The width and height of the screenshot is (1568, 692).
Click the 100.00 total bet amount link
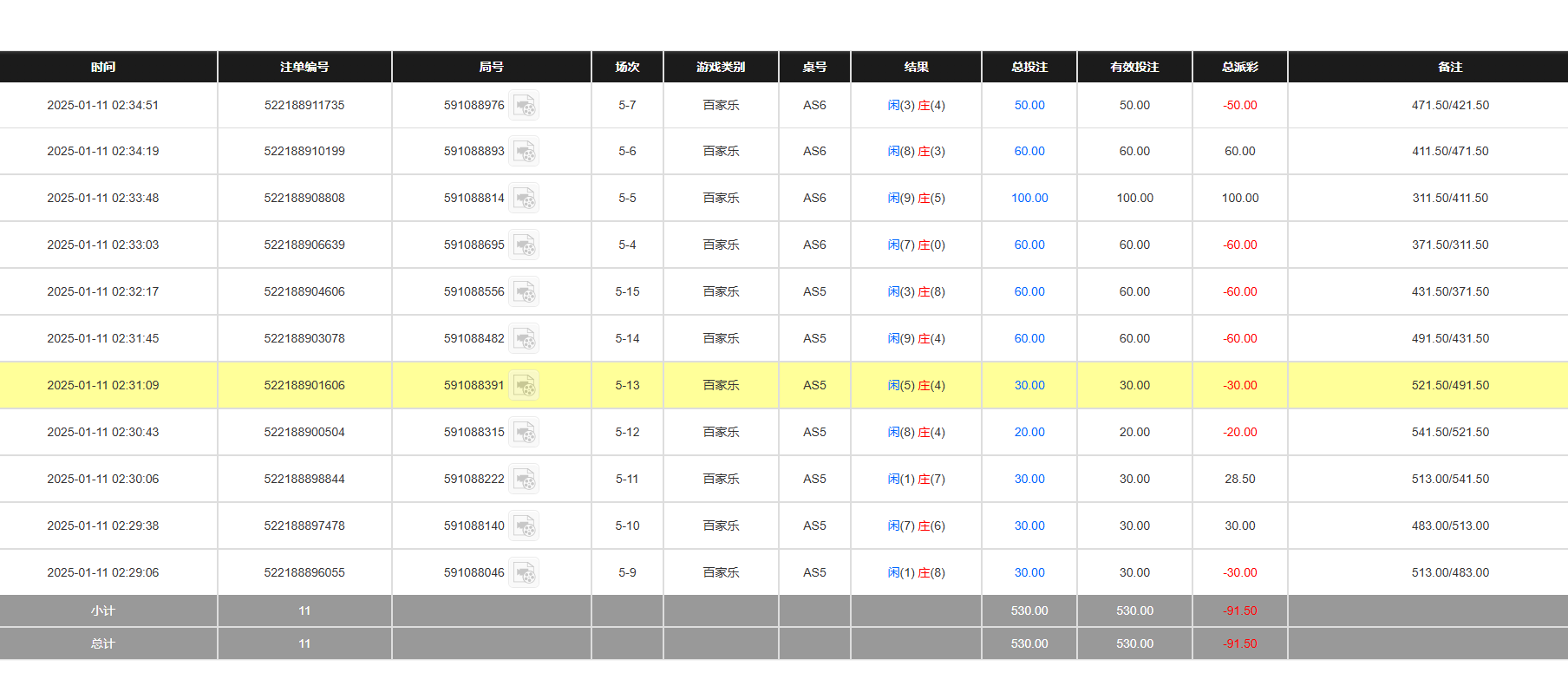point(1029,198)
